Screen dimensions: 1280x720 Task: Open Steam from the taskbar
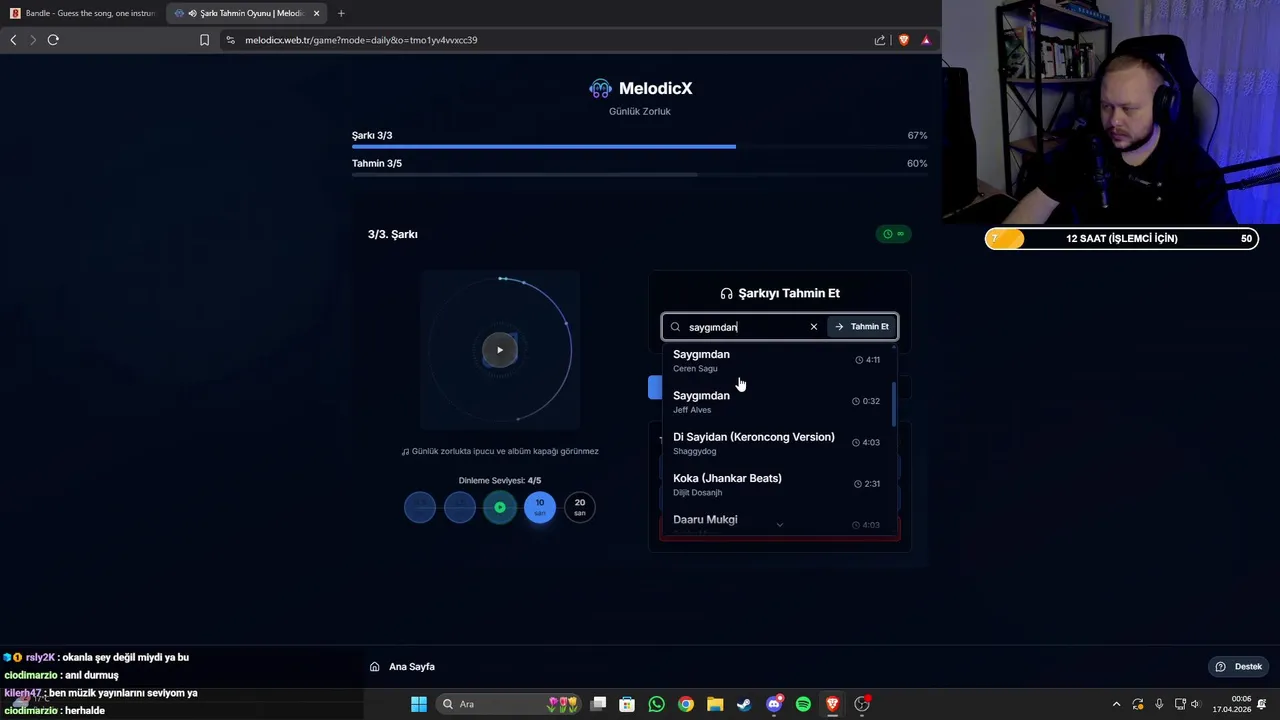(x=744, y=704)
